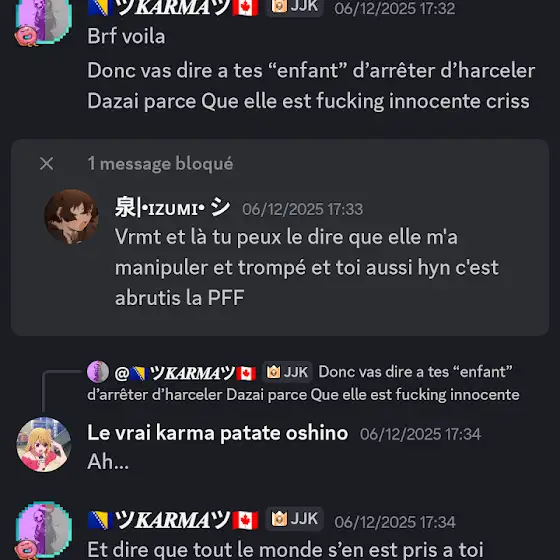
Task: Click KARMA's avatar on the bottom message
Action: click(44, 530)
